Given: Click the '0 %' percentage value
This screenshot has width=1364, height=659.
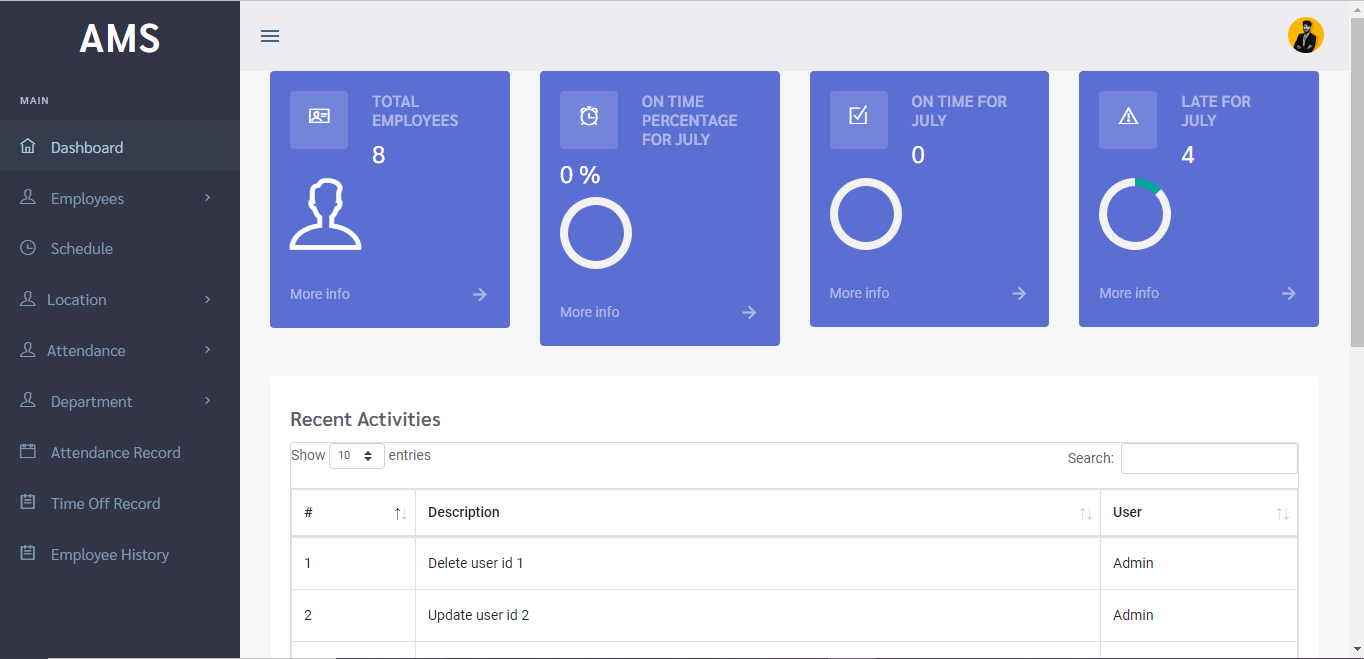Looking at the screenshot, I should click(x=580, y=175).
